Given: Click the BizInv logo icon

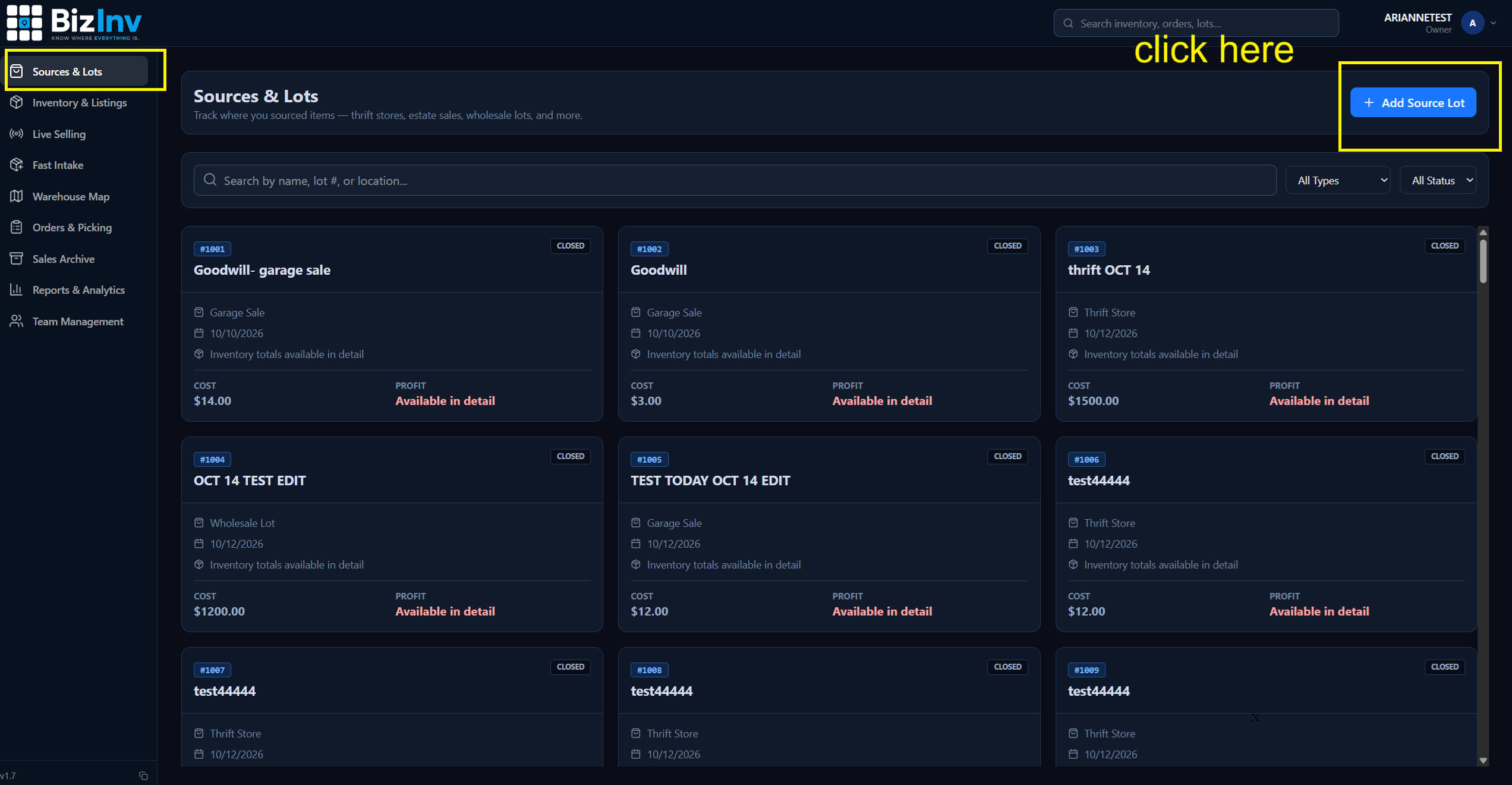Looking at the screenshot, I should [x=24, y=23].
